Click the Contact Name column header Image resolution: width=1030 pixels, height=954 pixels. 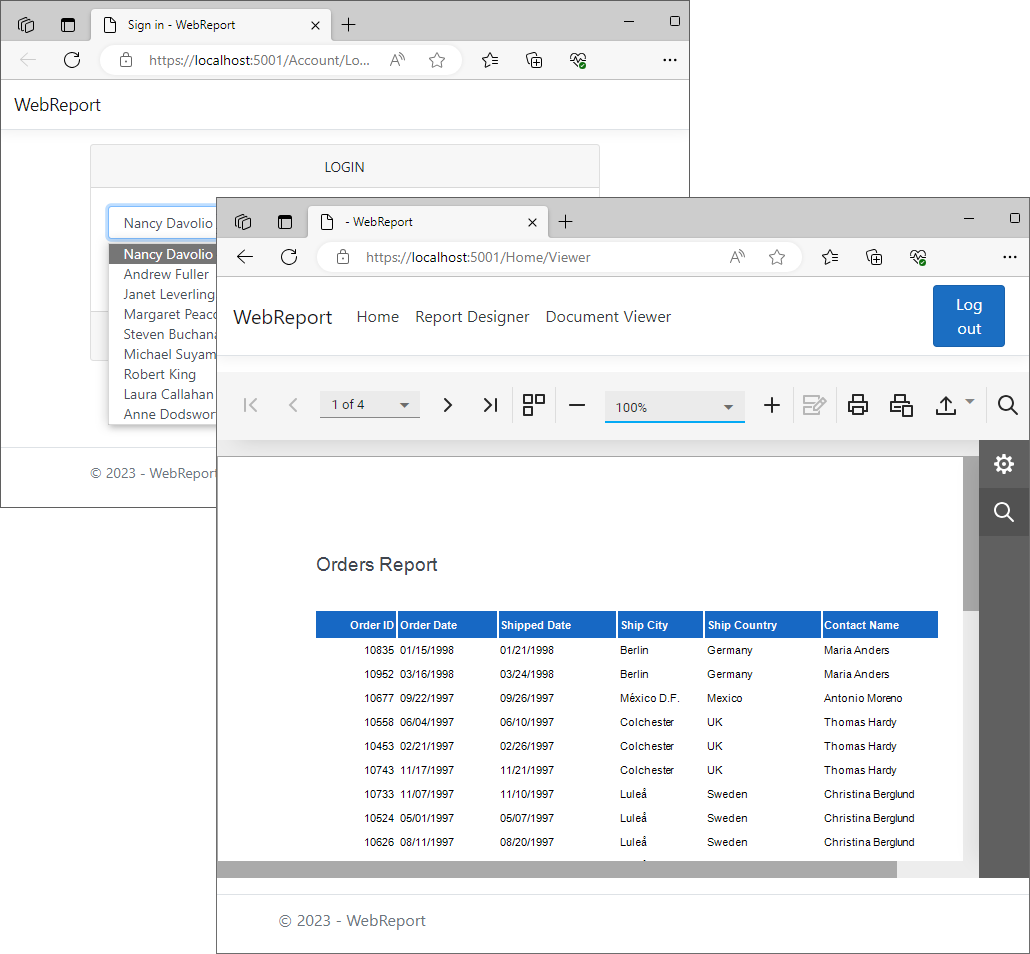coord(880,625)
